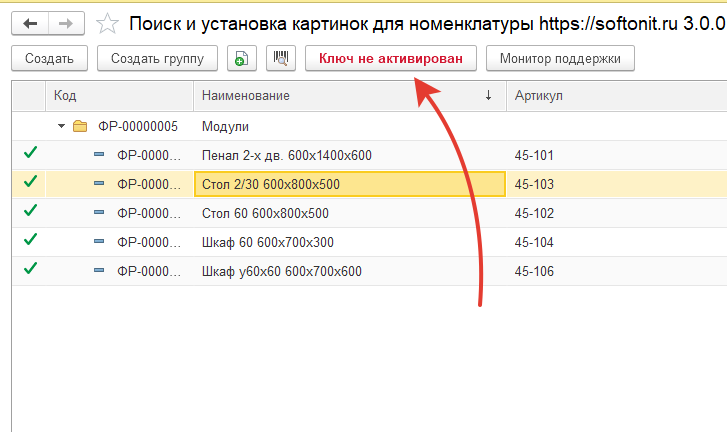This screenshot has height=432, width=727.
Task: Select the Модули group name
Action: [x=225, y=127]
